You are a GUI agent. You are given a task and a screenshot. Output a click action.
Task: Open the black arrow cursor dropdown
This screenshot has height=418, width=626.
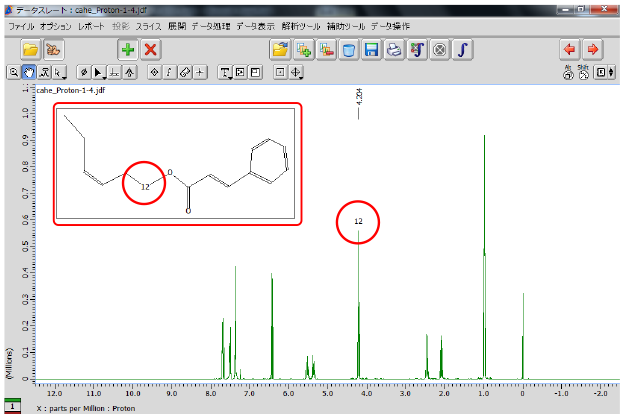click(99, 72)
